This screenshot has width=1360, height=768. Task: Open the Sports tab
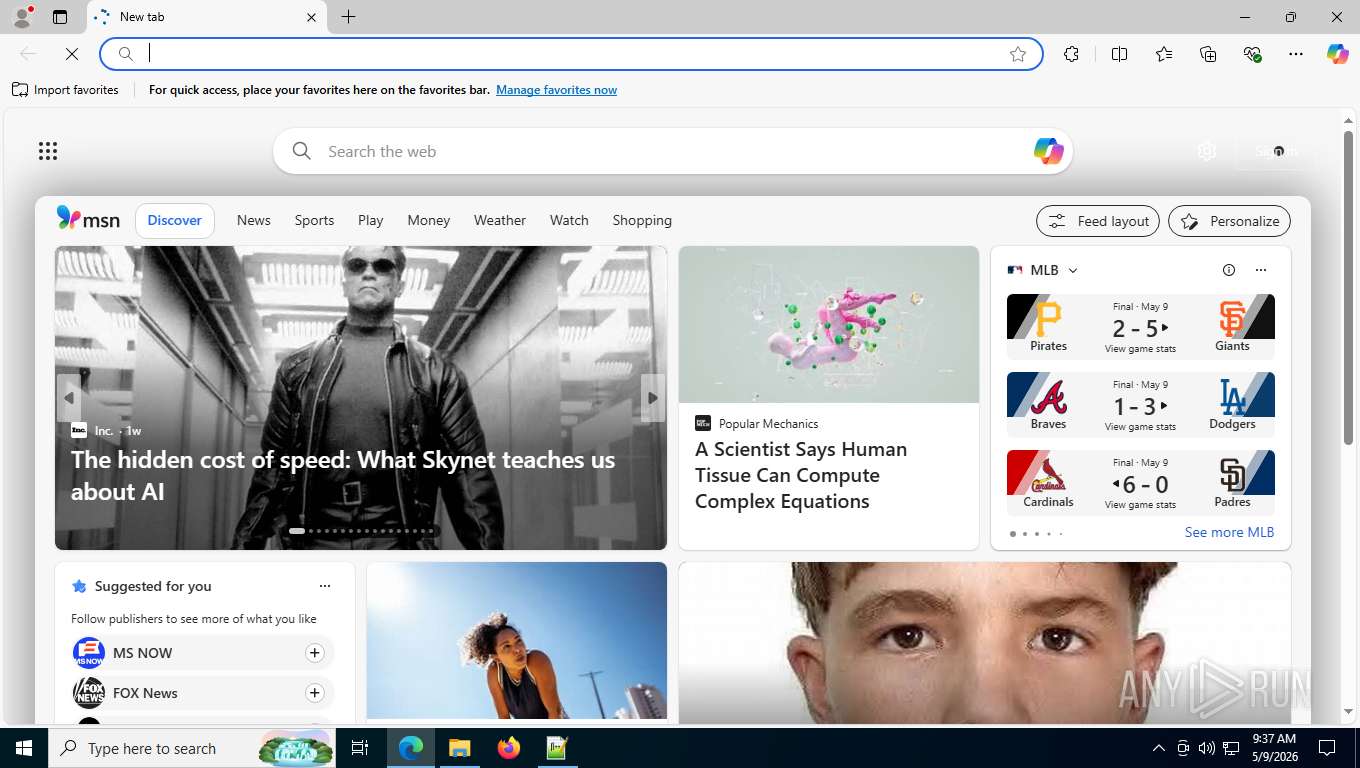(314, 220)
